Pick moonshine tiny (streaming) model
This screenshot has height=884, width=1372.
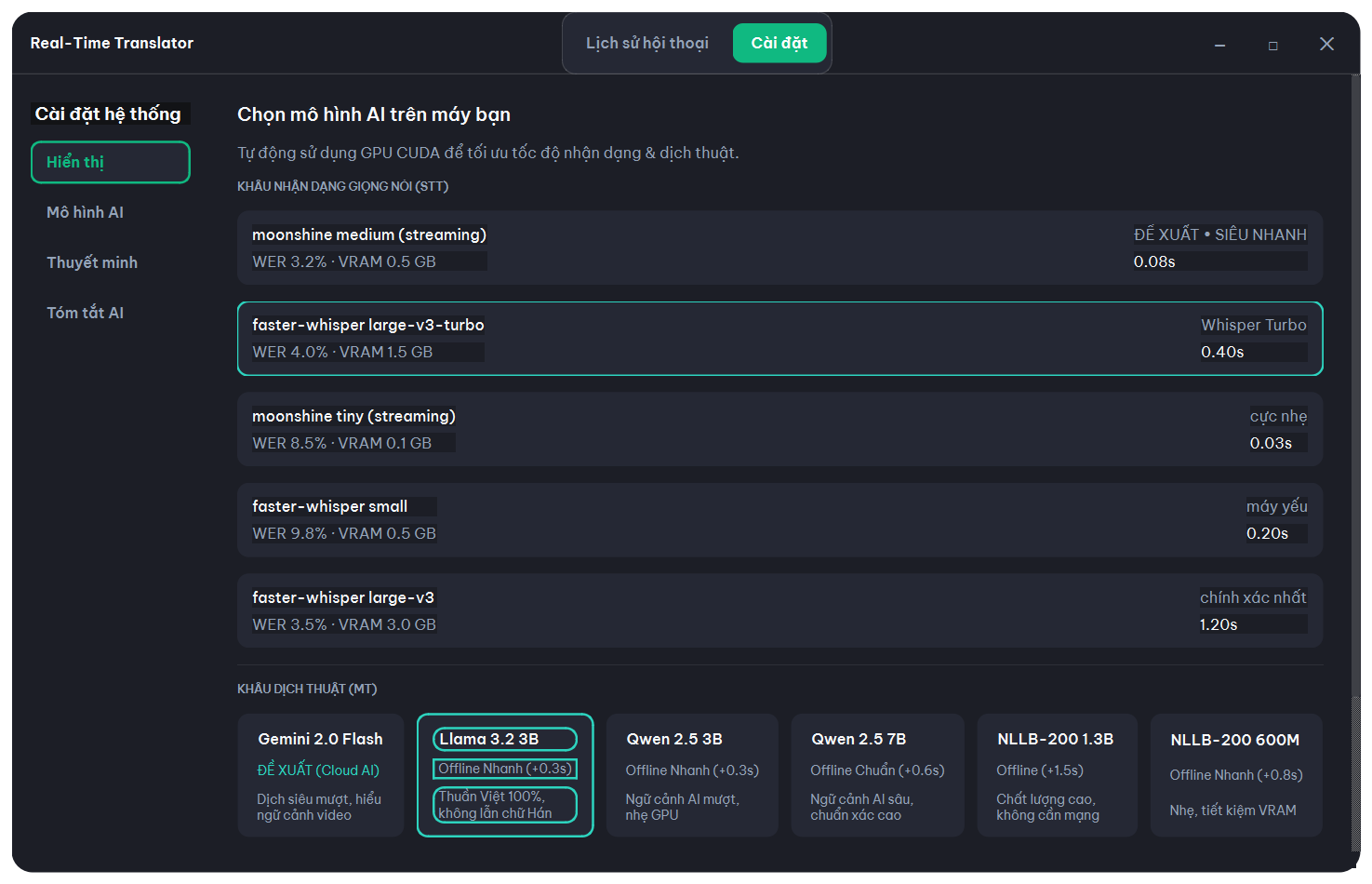point(779,429)
